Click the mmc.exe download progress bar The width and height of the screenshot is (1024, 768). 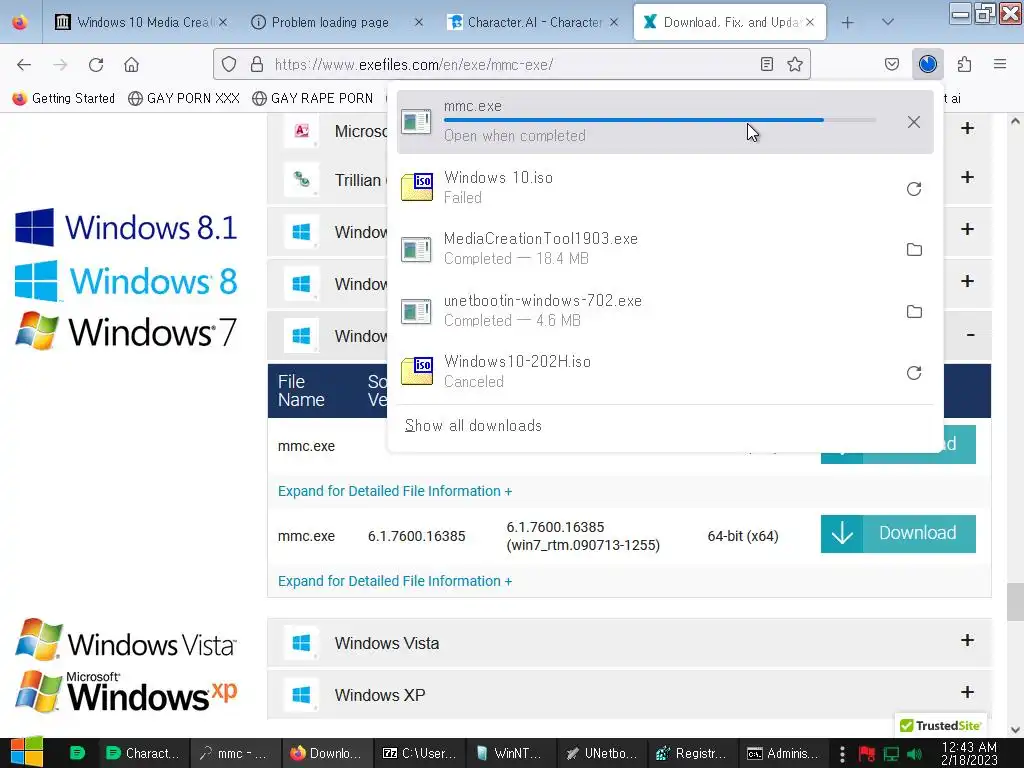click(659, 120)
